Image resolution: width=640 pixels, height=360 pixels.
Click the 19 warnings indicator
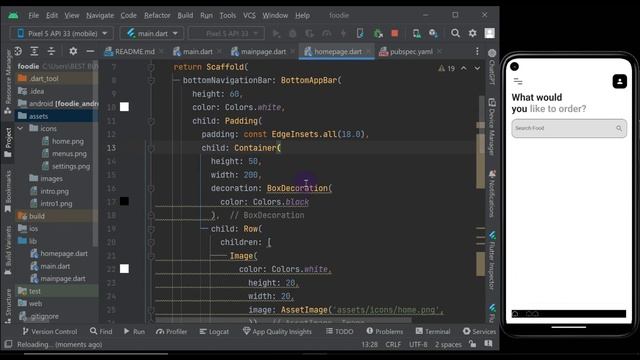(447, 69)
